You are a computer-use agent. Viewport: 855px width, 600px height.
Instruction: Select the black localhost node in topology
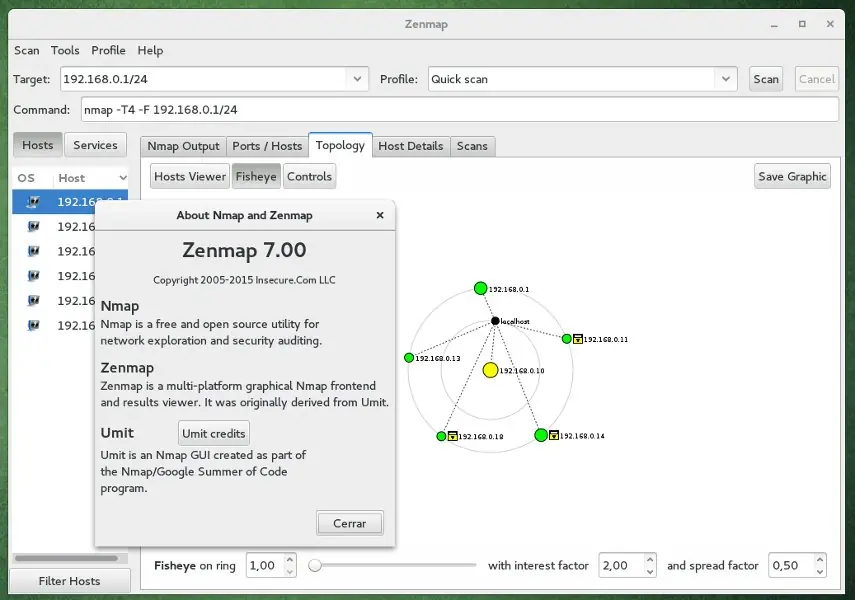coord(495,321)
